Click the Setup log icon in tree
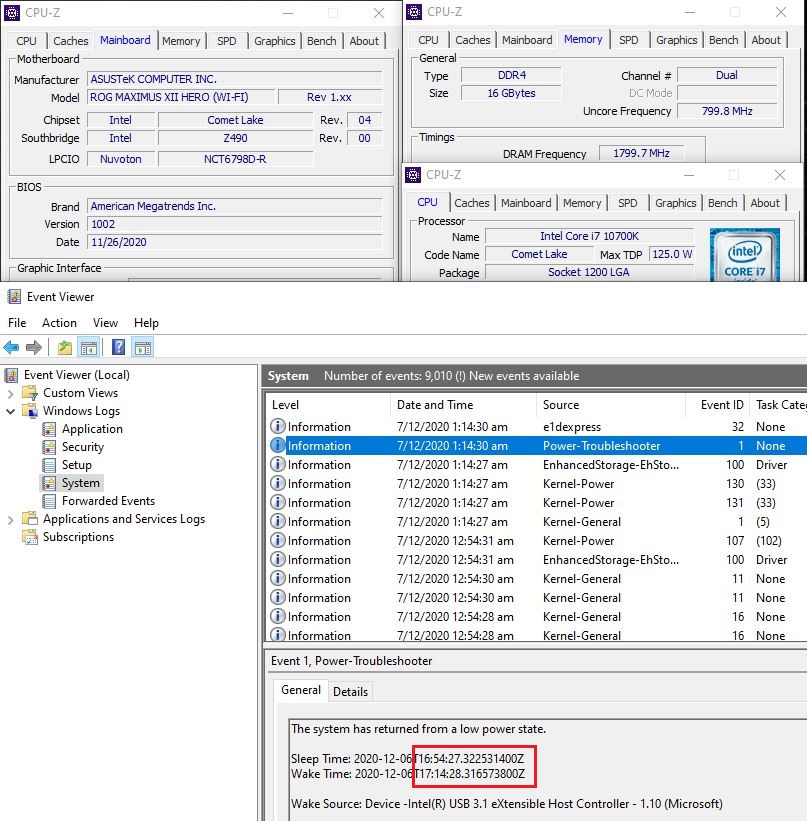The height and width of the screenshot is (821, 807). [x=49, y=465]
